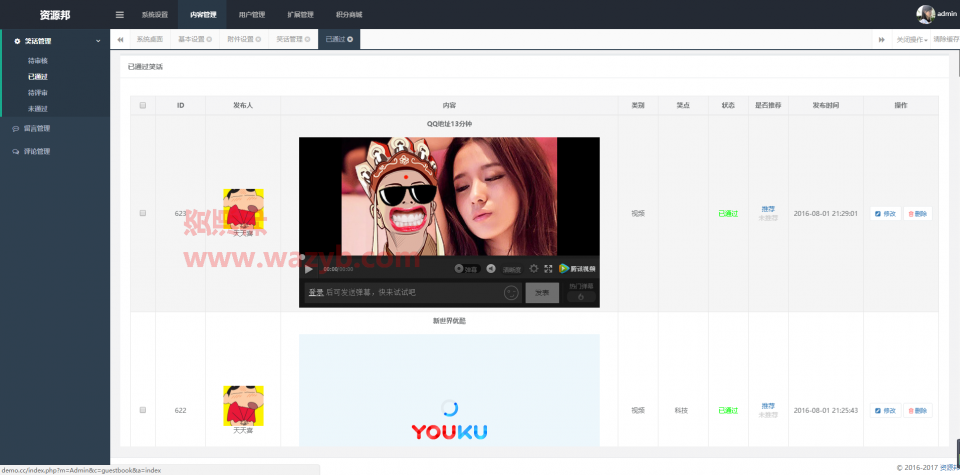Close the 附件设置 tab

(x=258, y=39)
